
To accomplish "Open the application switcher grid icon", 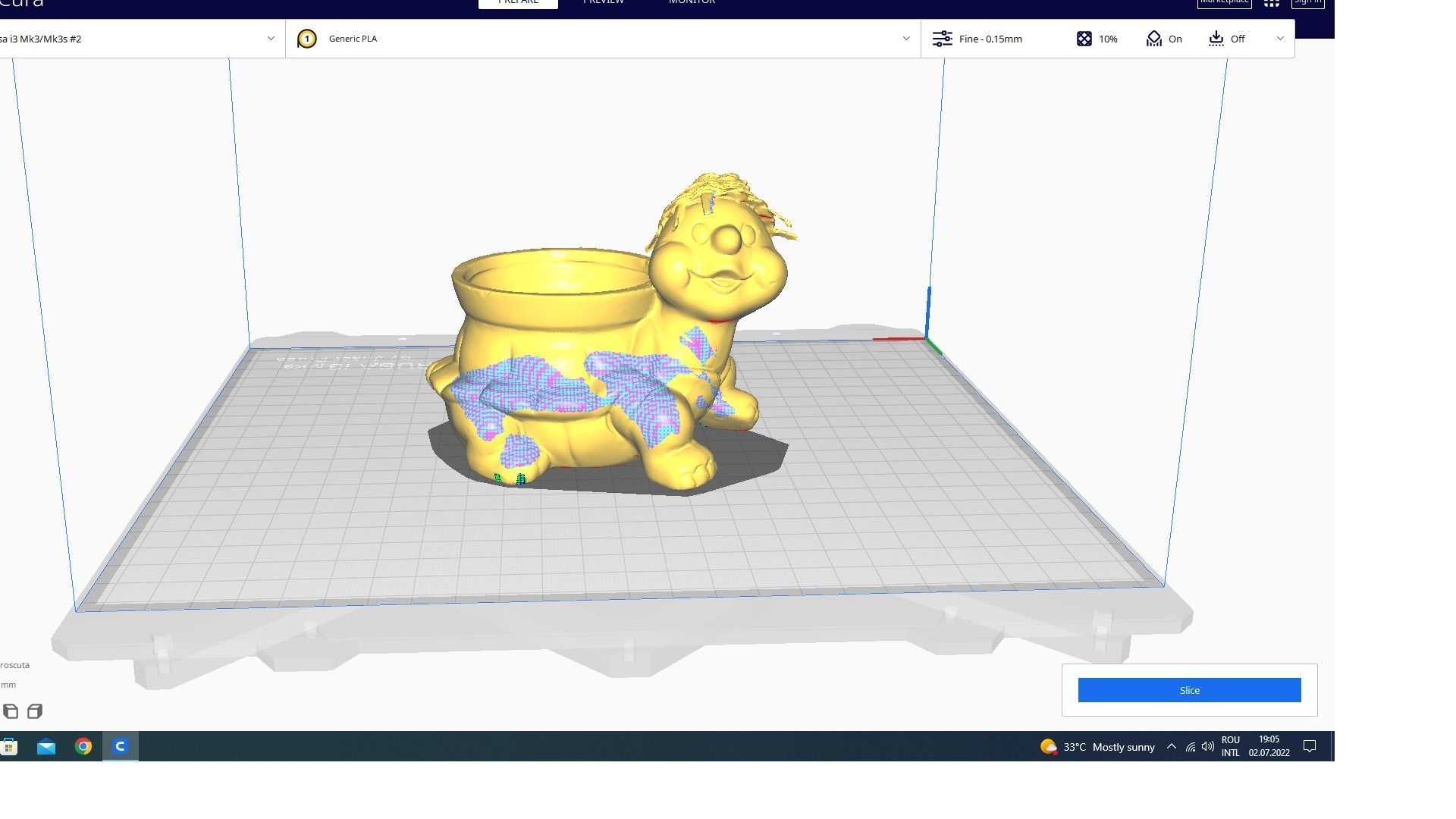I will point(1272,3).
